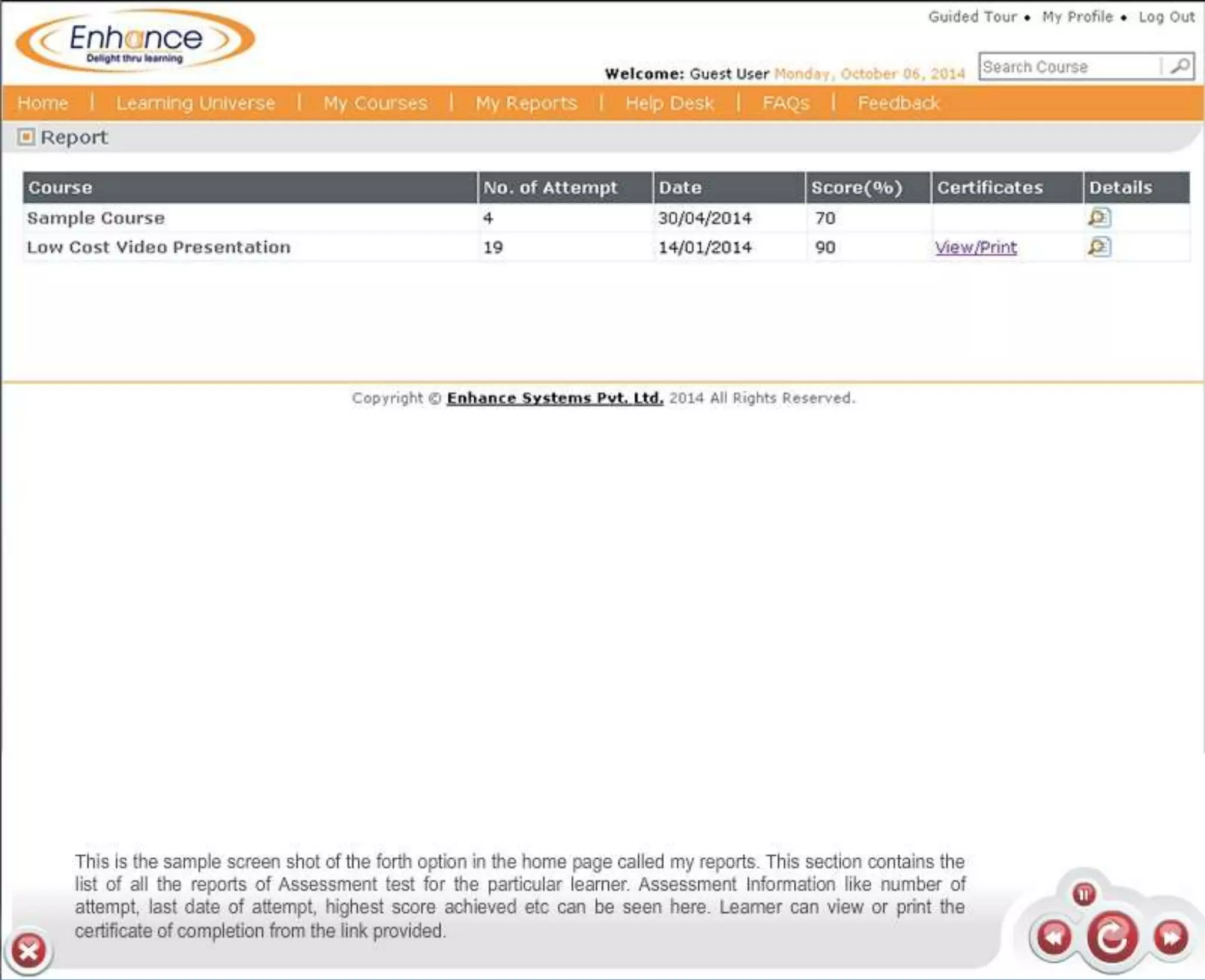Open Learning Universe menu
This screenshot has height=980, width=1205.
(195, 103)
